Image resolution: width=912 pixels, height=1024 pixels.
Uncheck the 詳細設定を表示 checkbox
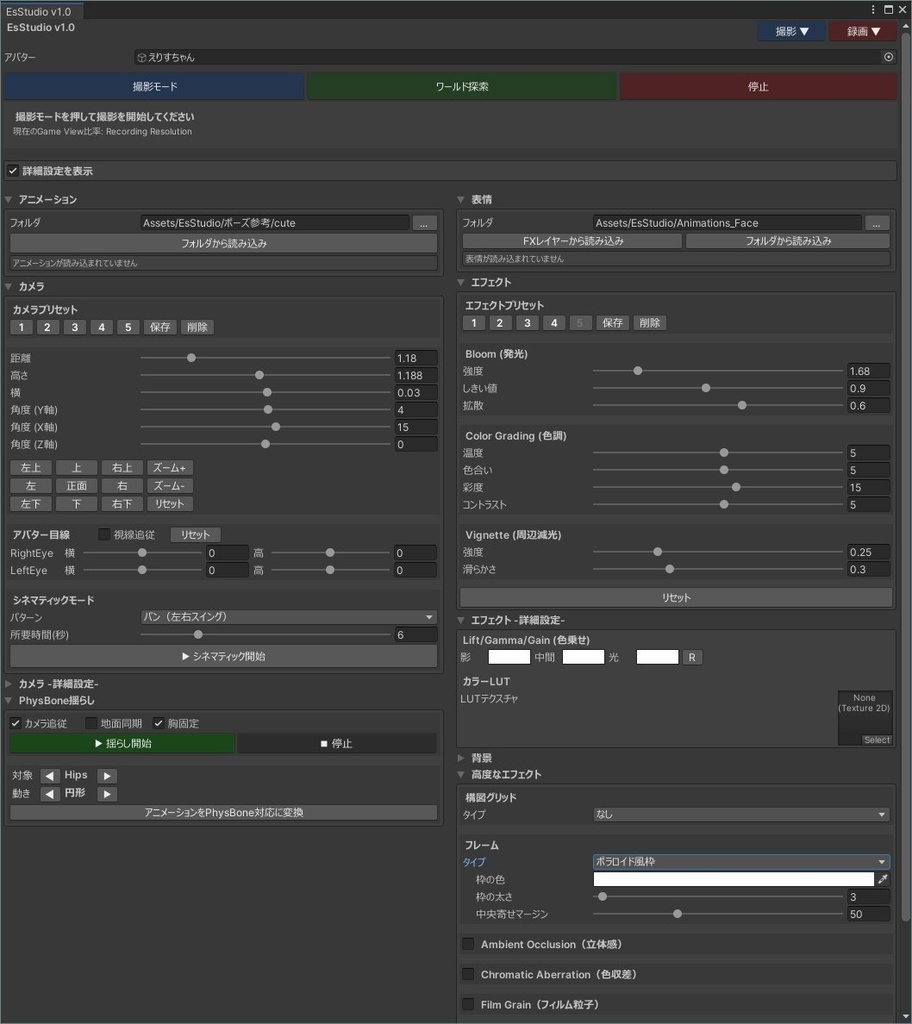(14, 170)
